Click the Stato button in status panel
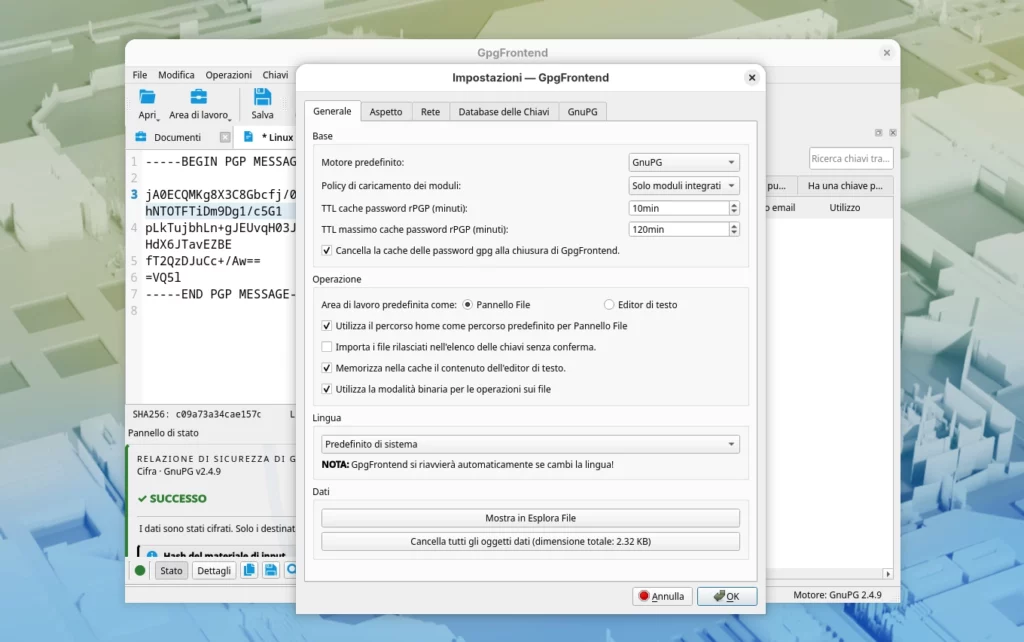The height and width of the screenshot is (642, 1024). [171, 570]
